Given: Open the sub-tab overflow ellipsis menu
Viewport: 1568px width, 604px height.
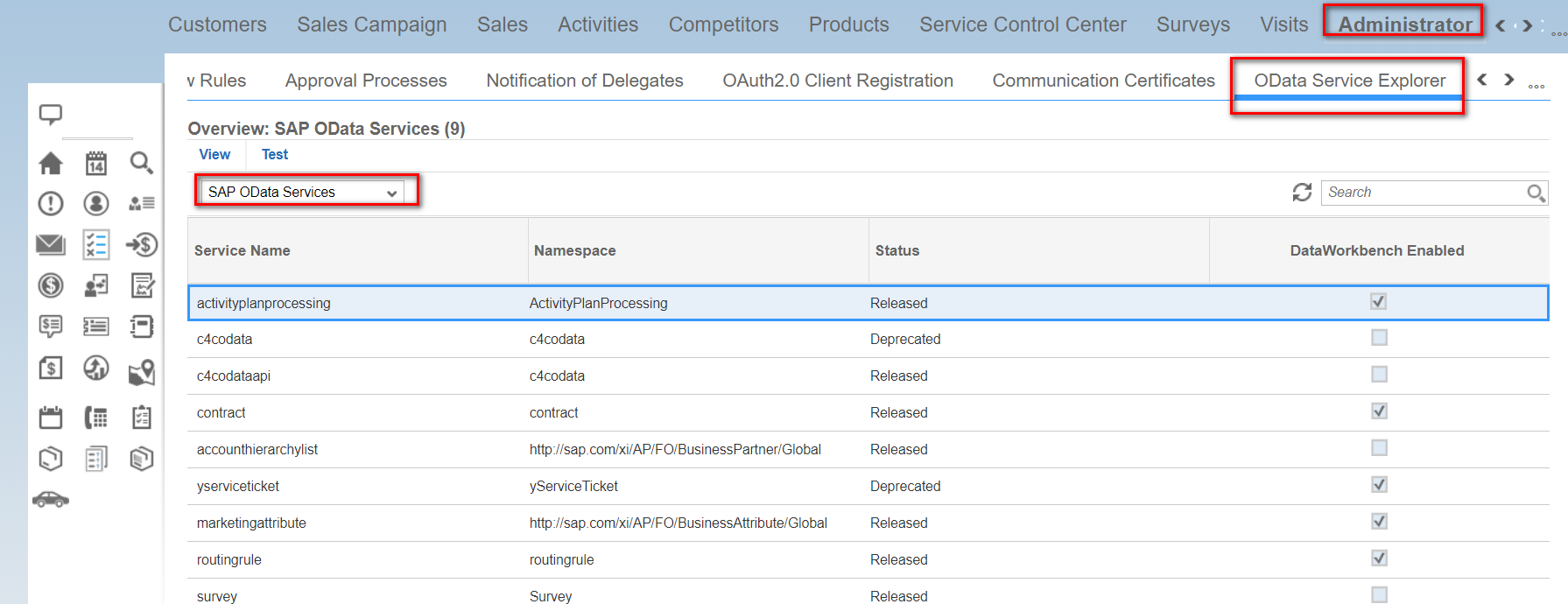Looking at the screenshot, I should coord(1536,85).
